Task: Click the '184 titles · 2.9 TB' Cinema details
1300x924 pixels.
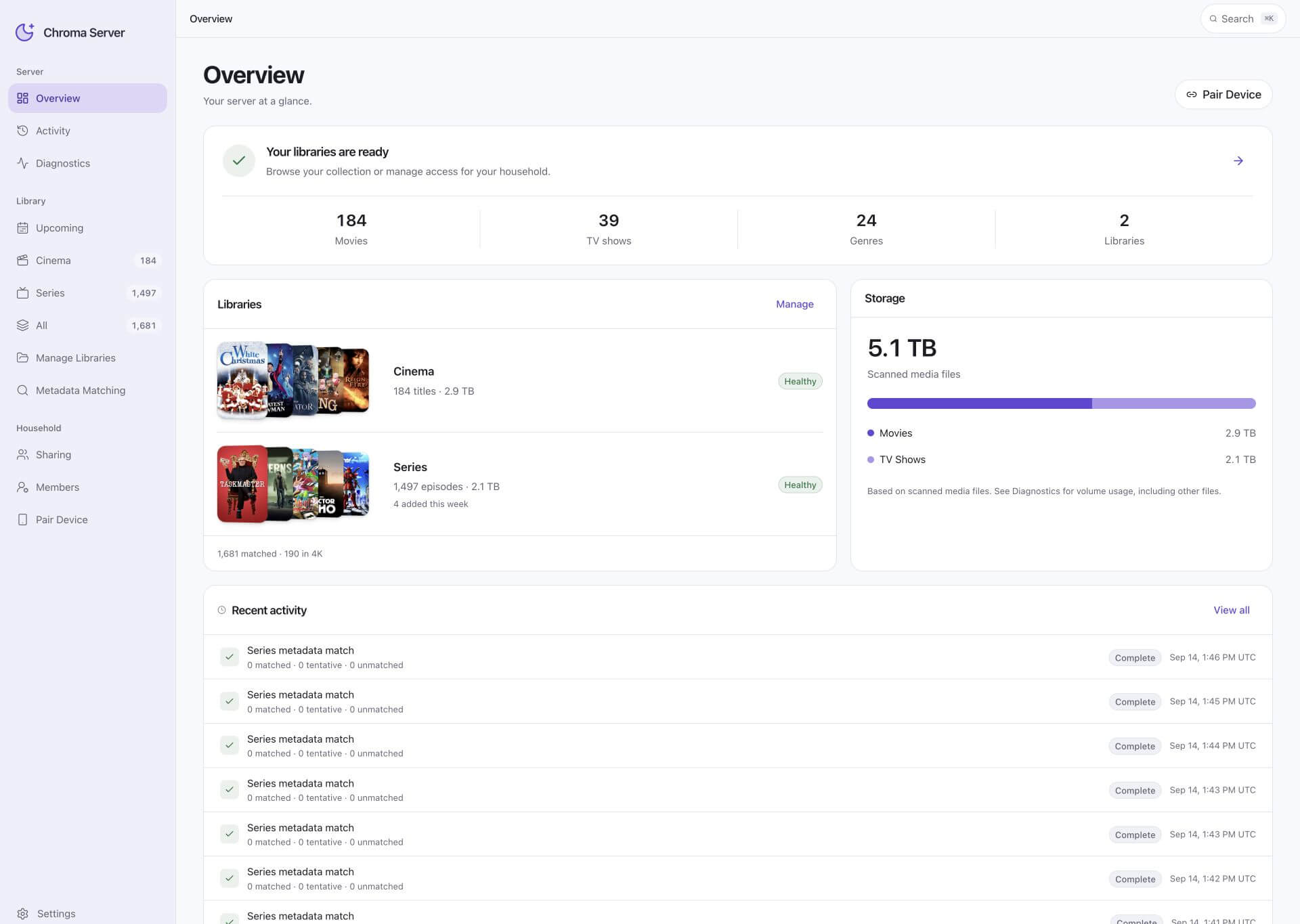Action: point(433,391)
